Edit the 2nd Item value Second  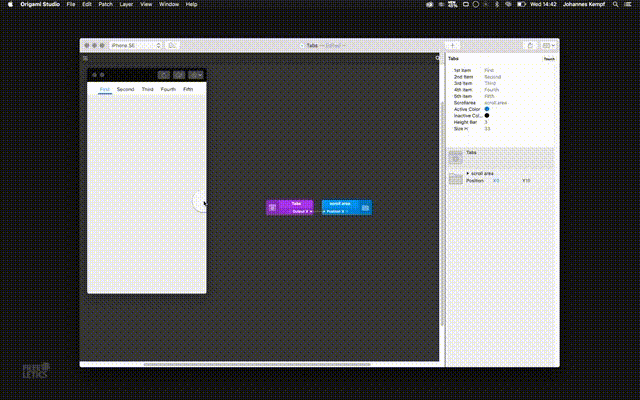coord(492,77)
